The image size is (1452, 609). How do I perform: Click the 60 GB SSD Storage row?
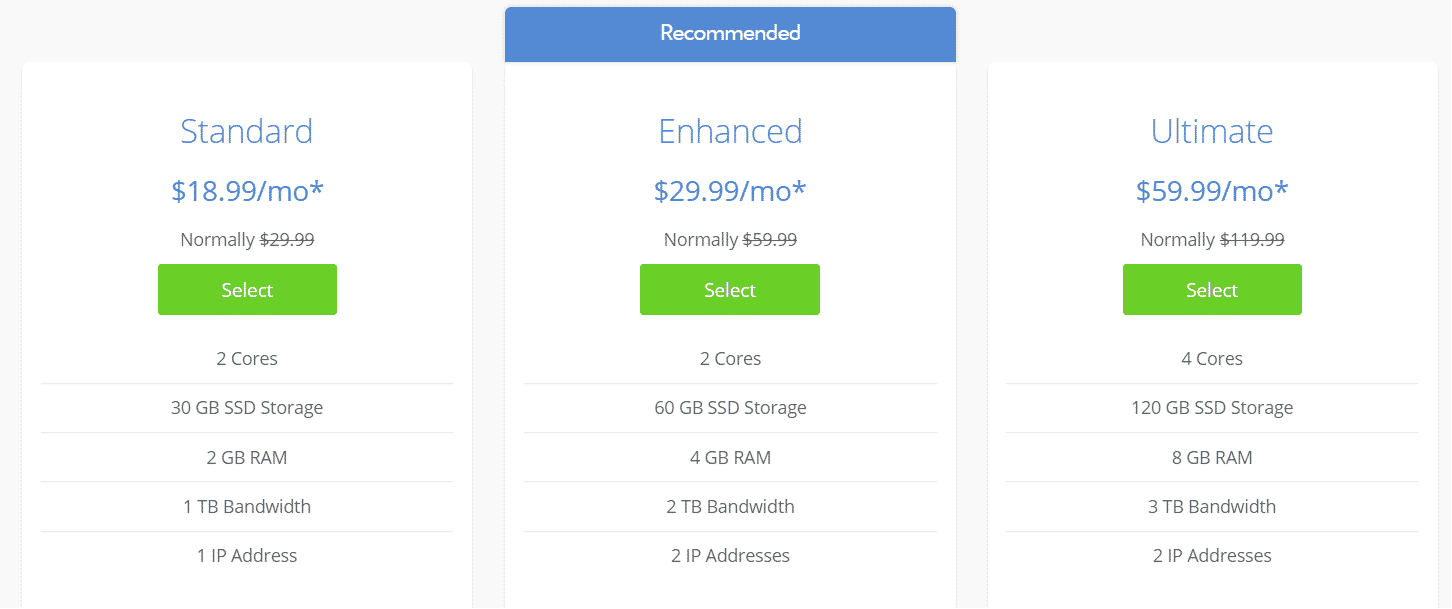pos(730,408)
